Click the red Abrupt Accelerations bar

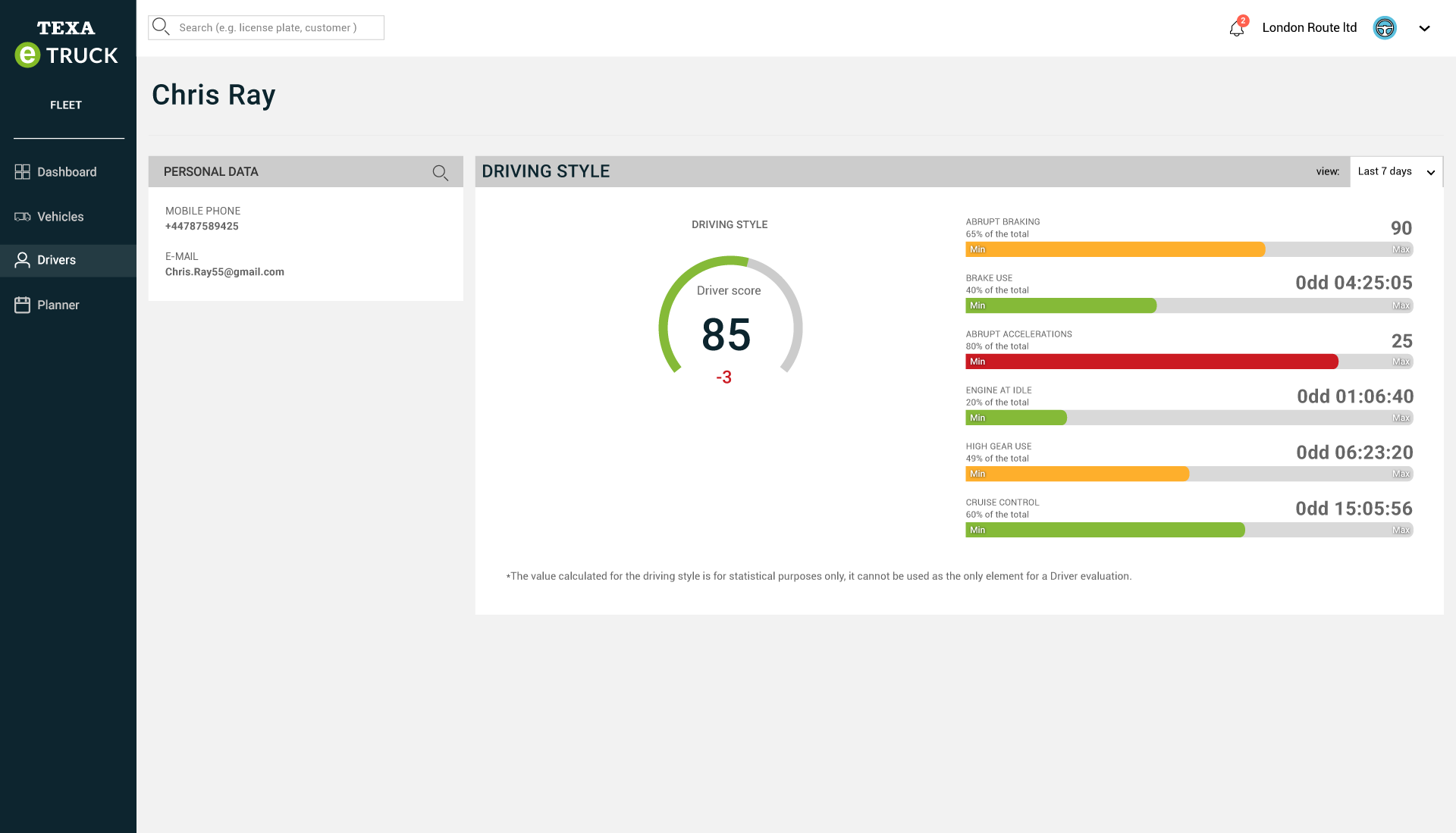pos(1152,362)
